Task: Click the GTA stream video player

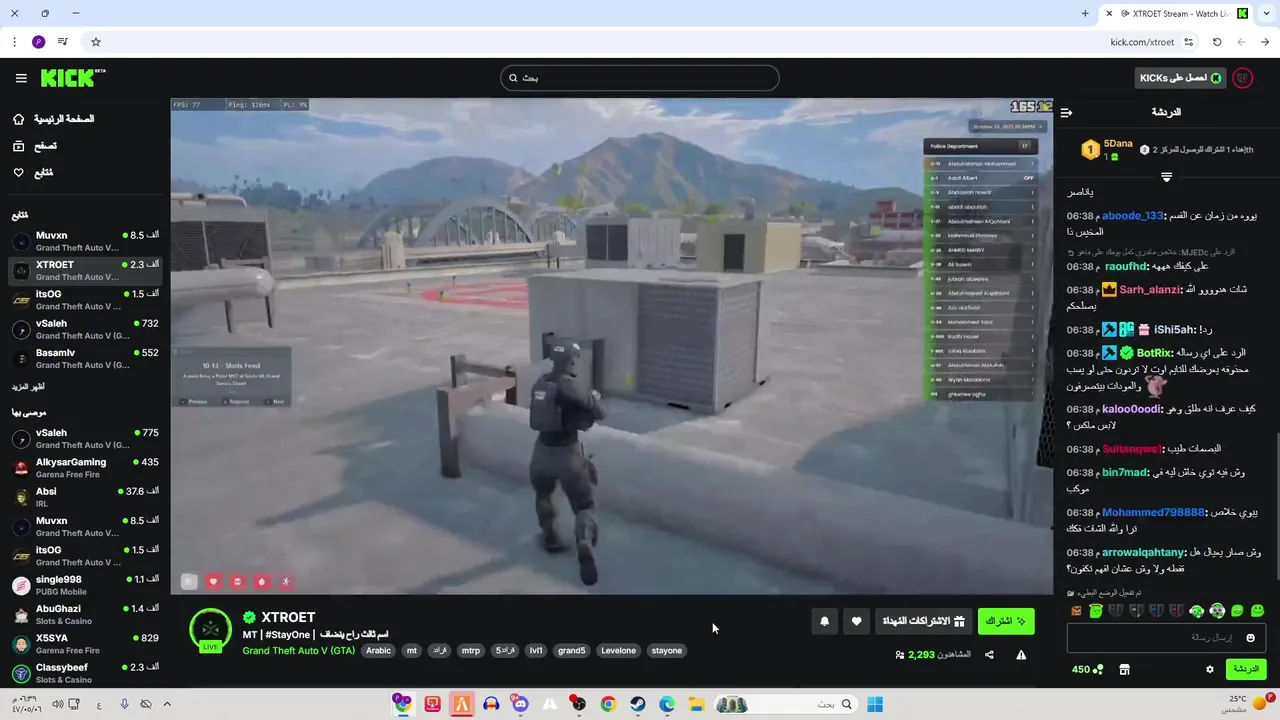Action: (611, 346)
